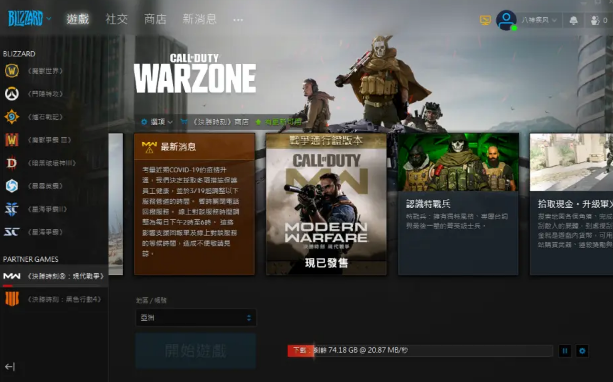Click the yellow streaming monitor icon
The image size is (613, 382).
[x=485, y=20]
